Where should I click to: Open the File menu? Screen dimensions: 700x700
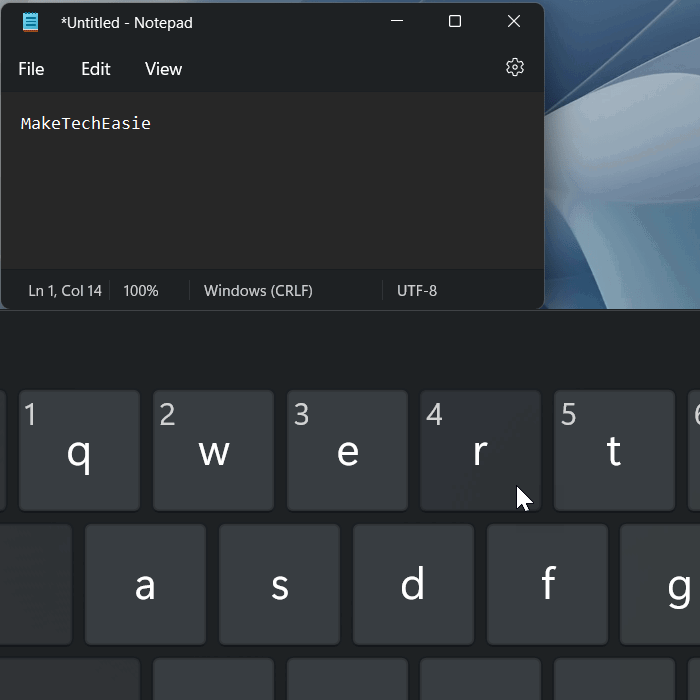click(31, 69)
